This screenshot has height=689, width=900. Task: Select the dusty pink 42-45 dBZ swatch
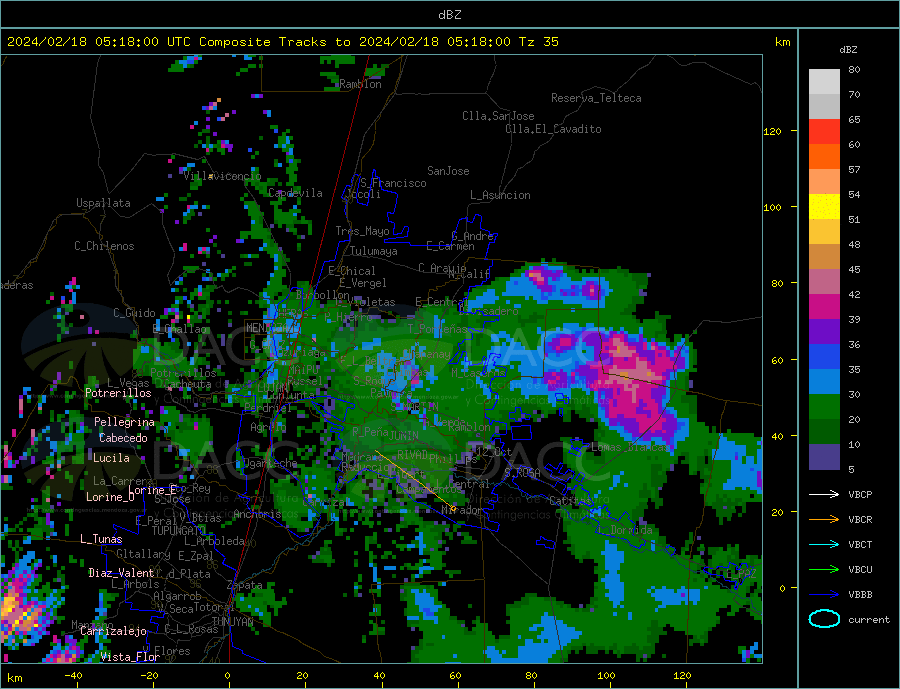tap(824, 281)
